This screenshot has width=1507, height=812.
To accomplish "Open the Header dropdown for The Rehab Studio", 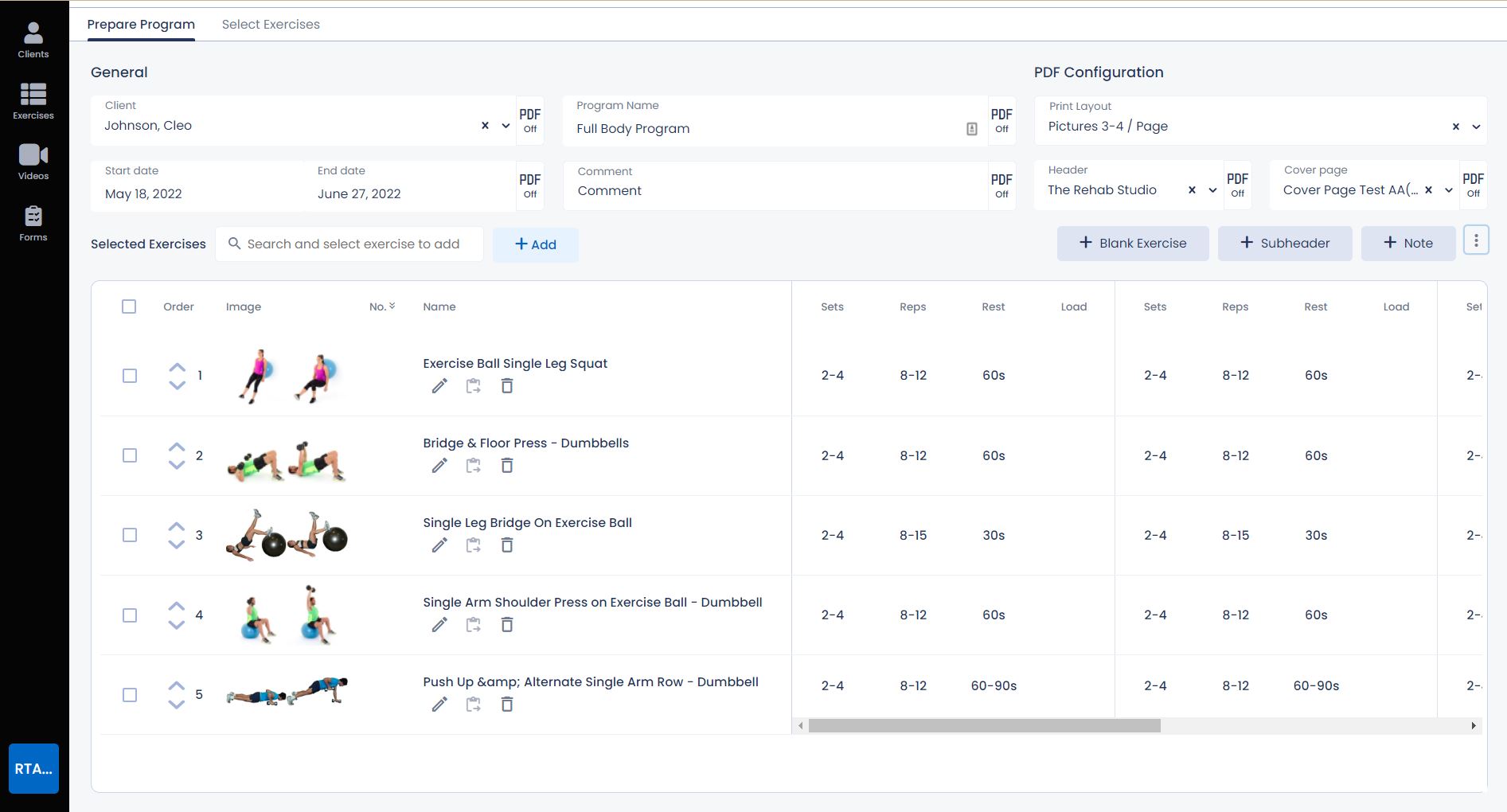I will (x=1212, y=190).
